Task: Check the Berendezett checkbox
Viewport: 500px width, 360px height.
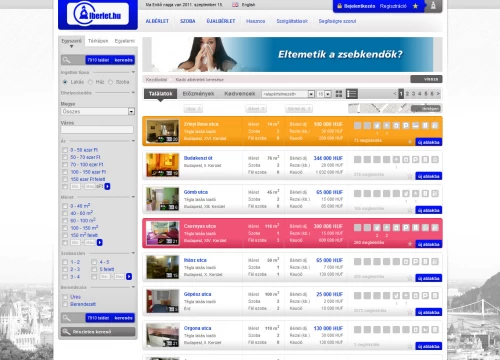Action: coord(65,304)
